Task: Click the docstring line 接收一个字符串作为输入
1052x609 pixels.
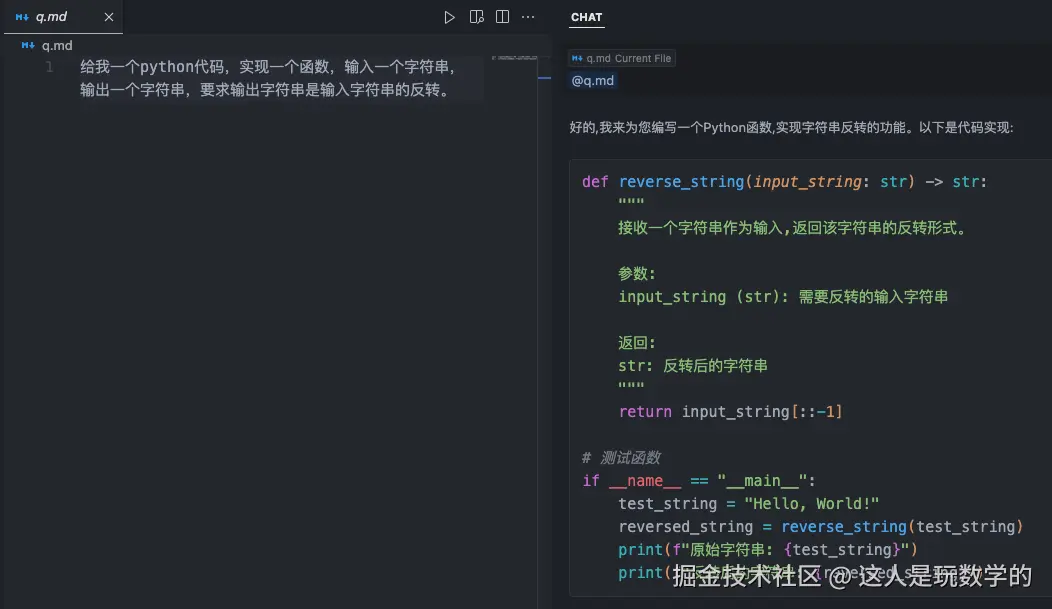Action: [x=794, y=228]
